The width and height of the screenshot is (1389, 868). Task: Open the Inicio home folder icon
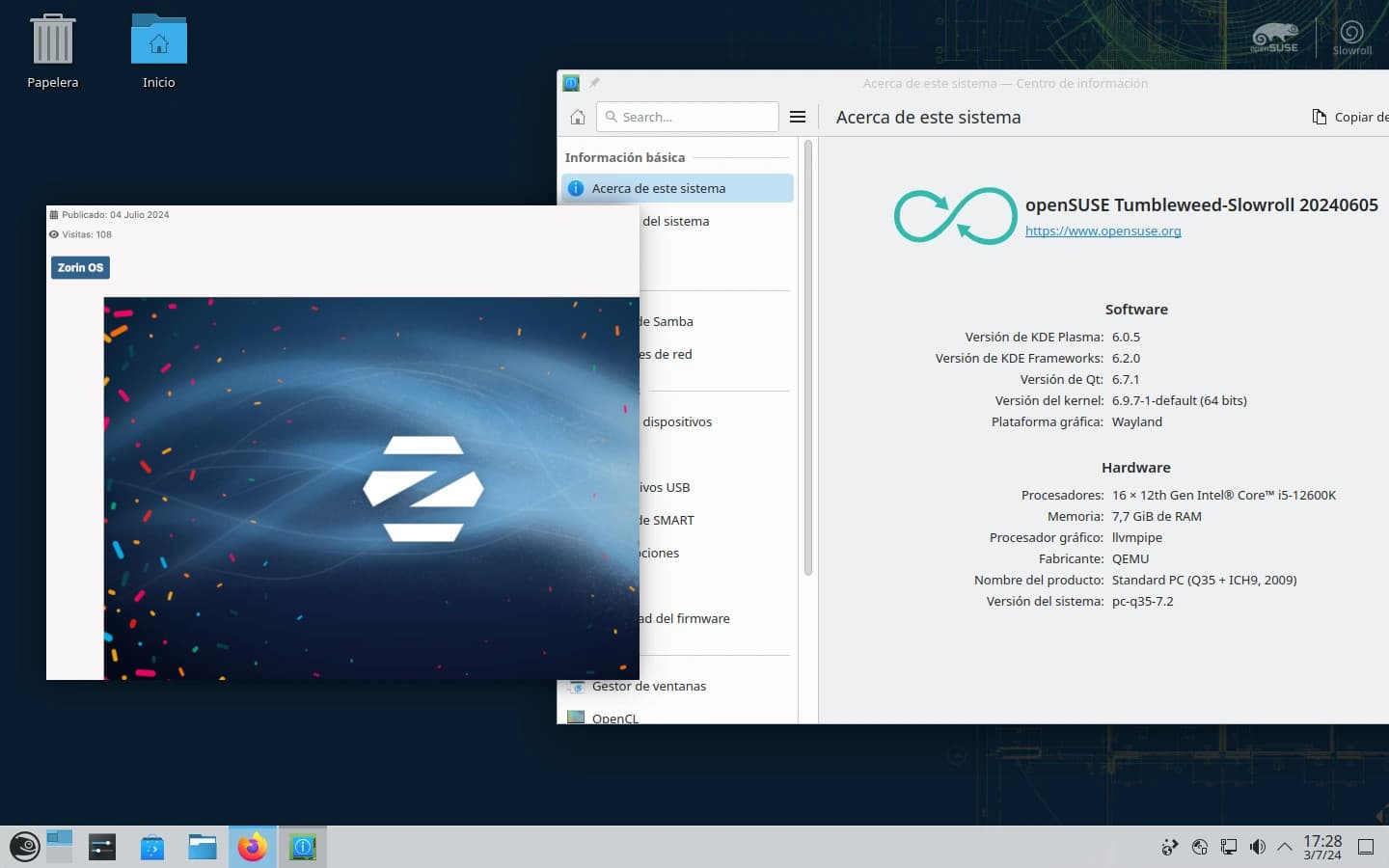[159, 52]
